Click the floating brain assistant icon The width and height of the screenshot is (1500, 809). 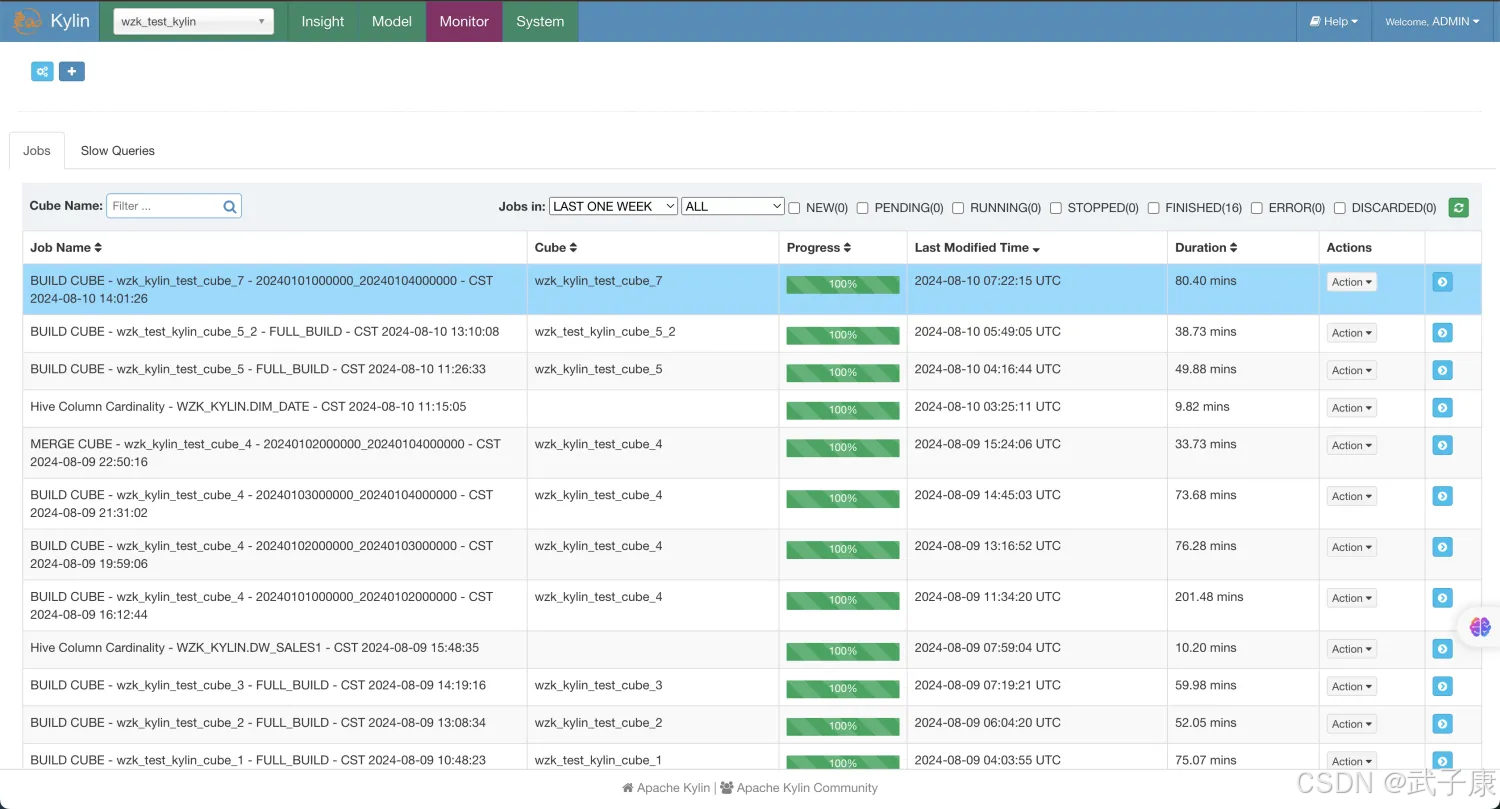pyautogui.click(x=1480, y=627)
